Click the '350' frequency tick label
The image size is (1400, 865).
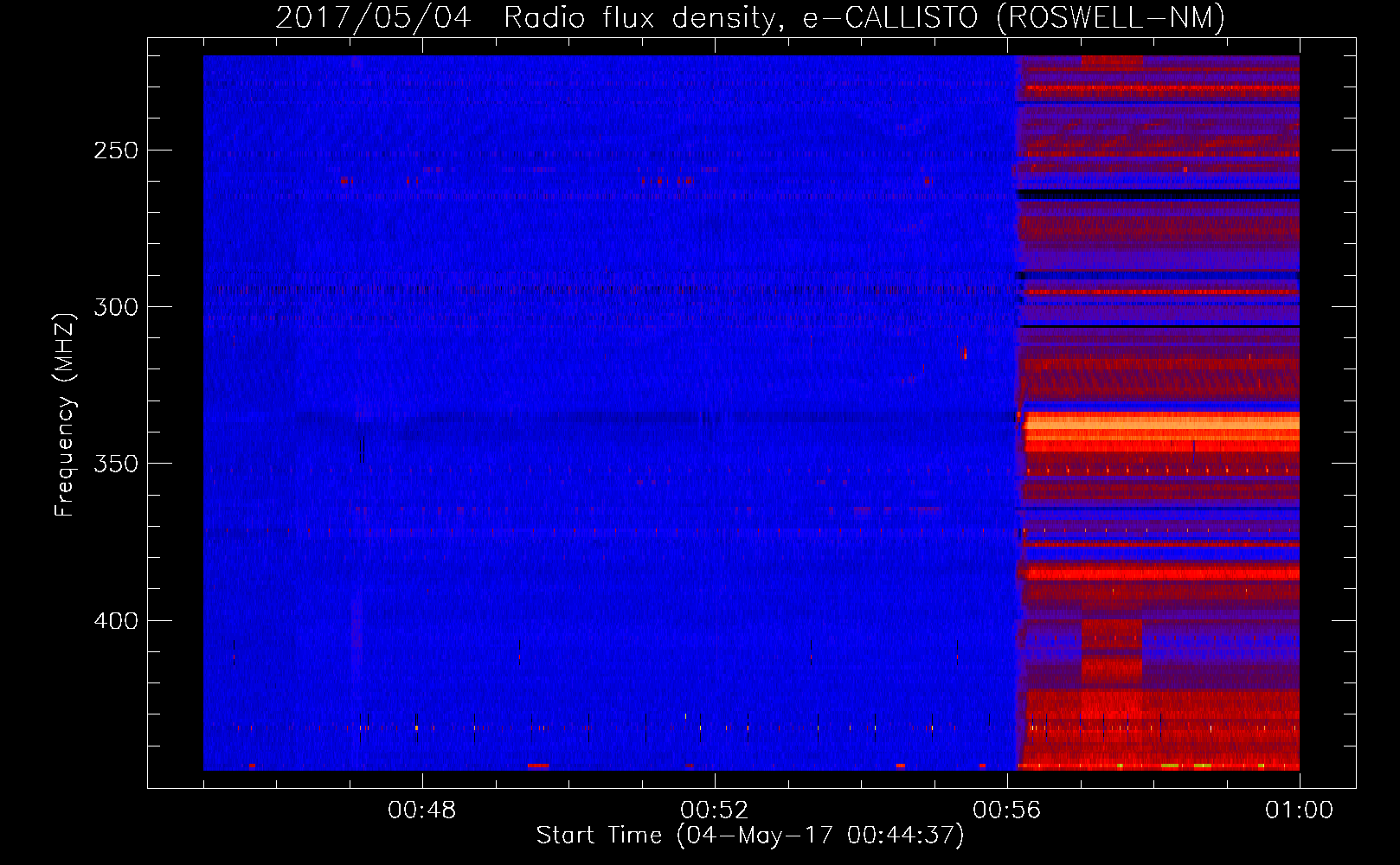tap(116, 464)
